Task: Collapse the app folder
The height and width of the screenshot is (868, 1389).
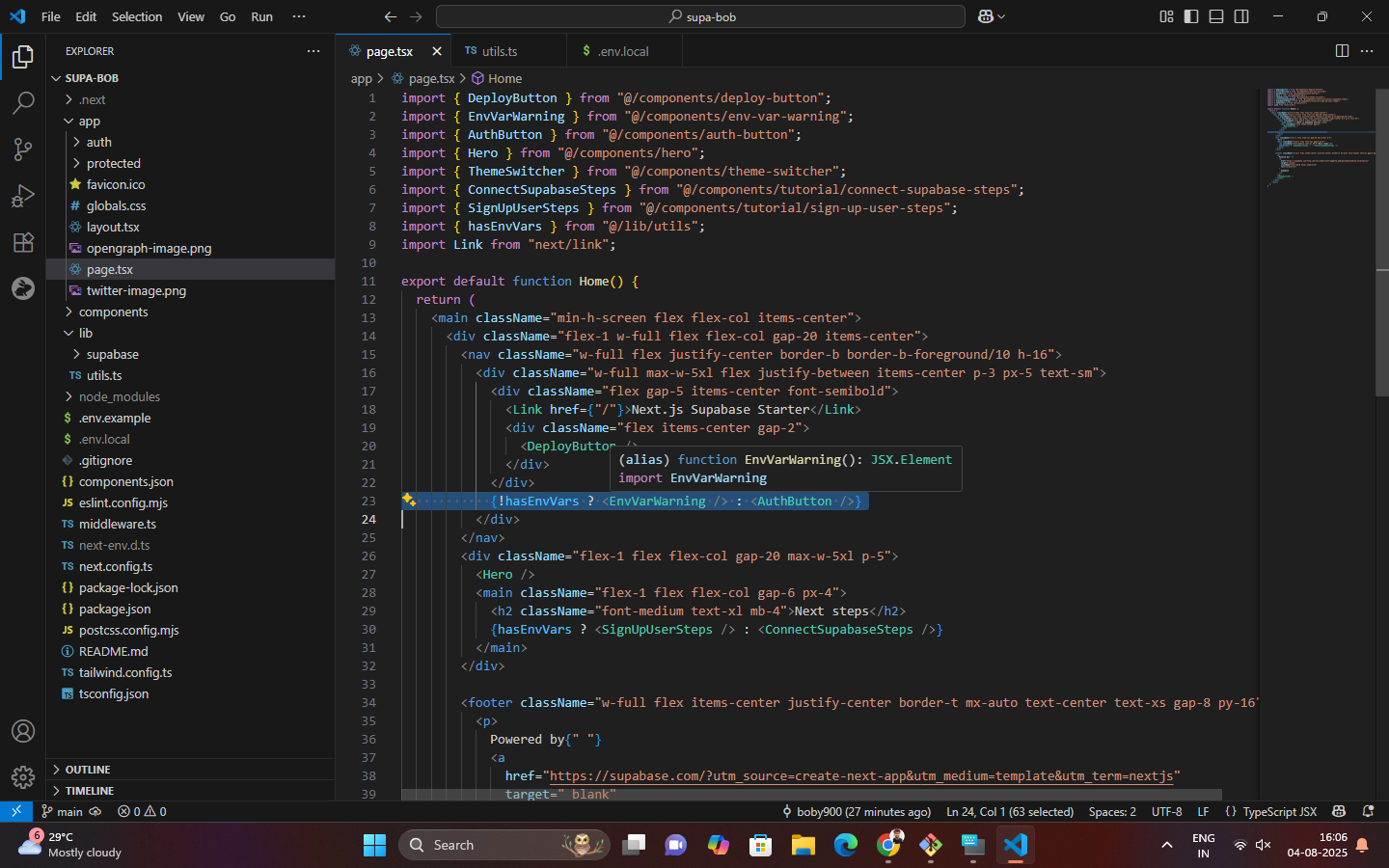Action: click(191, 121)
